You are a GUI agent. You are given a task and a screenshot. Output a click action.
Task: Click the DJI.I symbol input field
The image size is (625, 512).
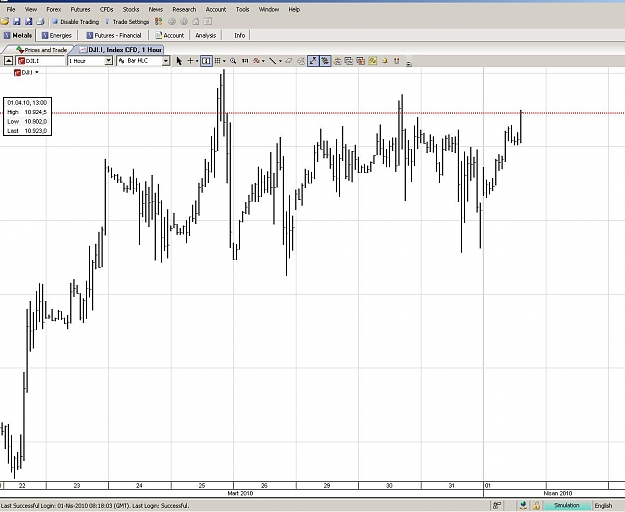[41, 61]
